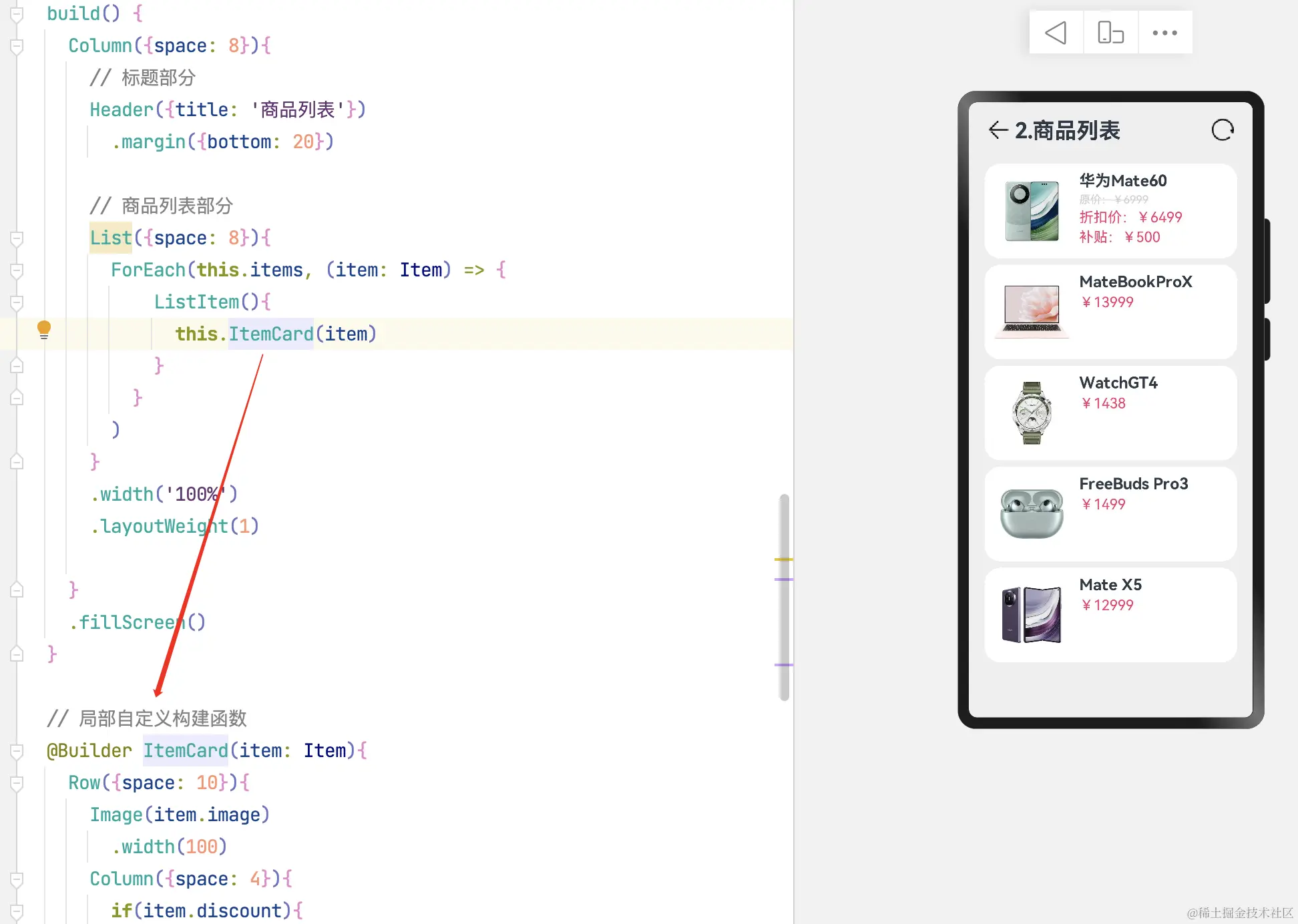The image size is (1298, 924).
Task: Click the editor vertical scrollbar thumb
Action: pos(784,598)
